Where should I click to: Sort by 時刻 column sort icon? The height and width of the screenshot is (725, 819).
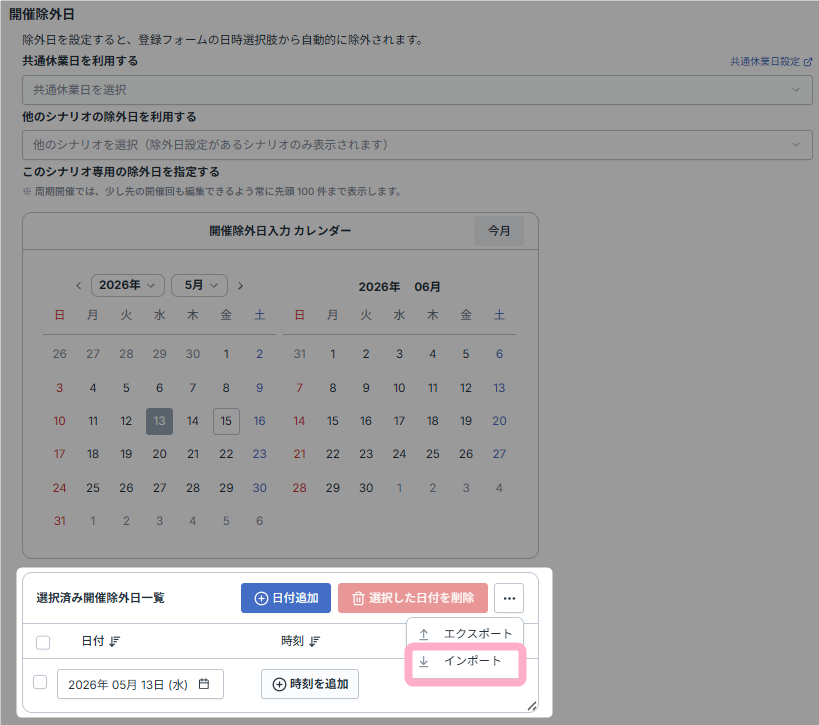click(314, 641)
